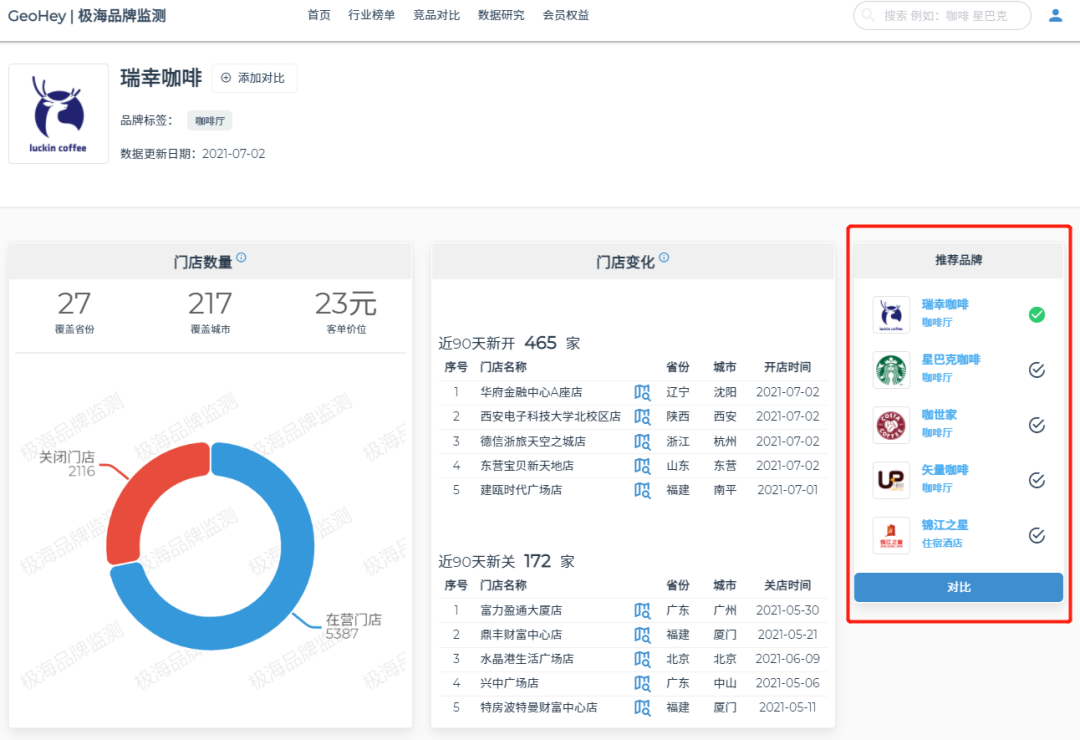Open 数据研究 menu item
The height and width of the screenshot is (740, 1080).
pos(501,15)
